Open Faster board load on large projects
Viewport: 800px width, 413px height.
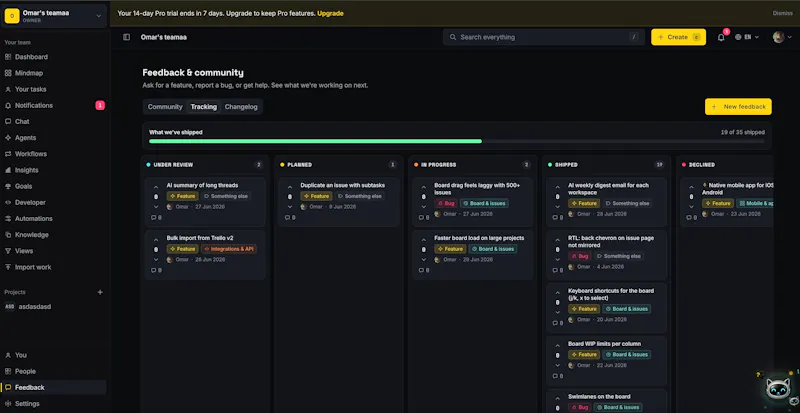pyautogui.click(x=472, y=255)
